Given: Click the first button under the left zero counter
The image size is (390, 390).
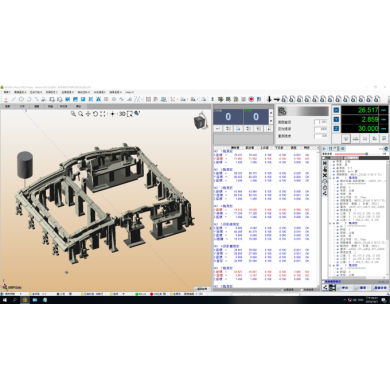Looking at the screenshot, I should [x=218, y=129].
